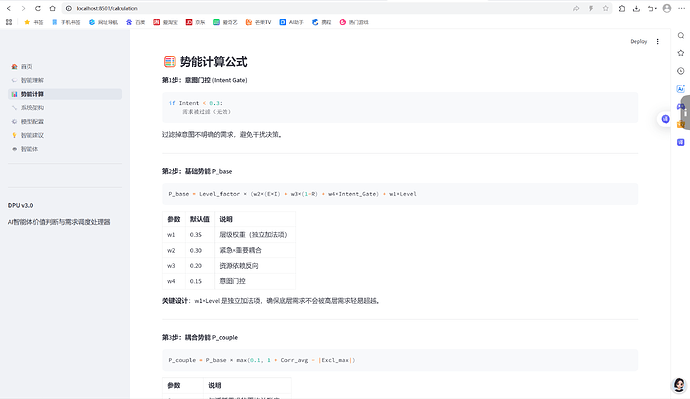Screen dimensions: 690x399
Task: Click the P_couple formula code block
Action: point(400,360)
